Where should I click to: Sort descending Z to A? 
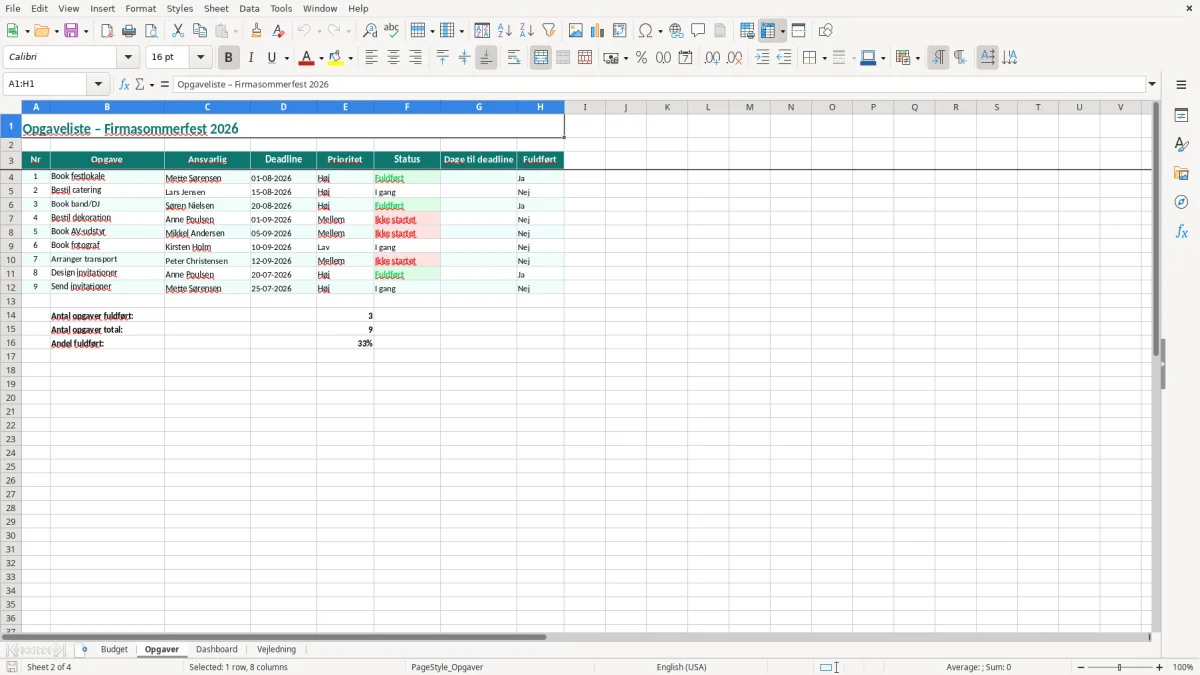coord(526,31)
